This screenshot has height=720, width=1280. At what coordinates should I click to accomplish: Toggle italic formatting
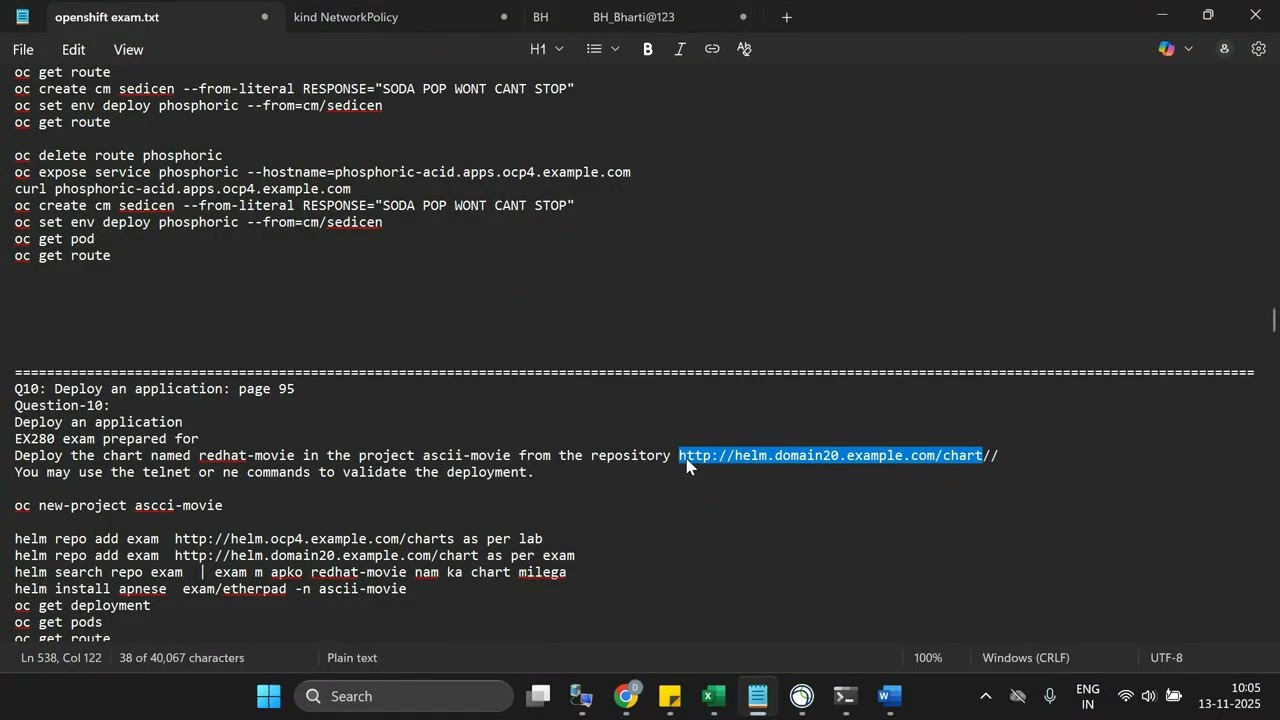(680, 49)
